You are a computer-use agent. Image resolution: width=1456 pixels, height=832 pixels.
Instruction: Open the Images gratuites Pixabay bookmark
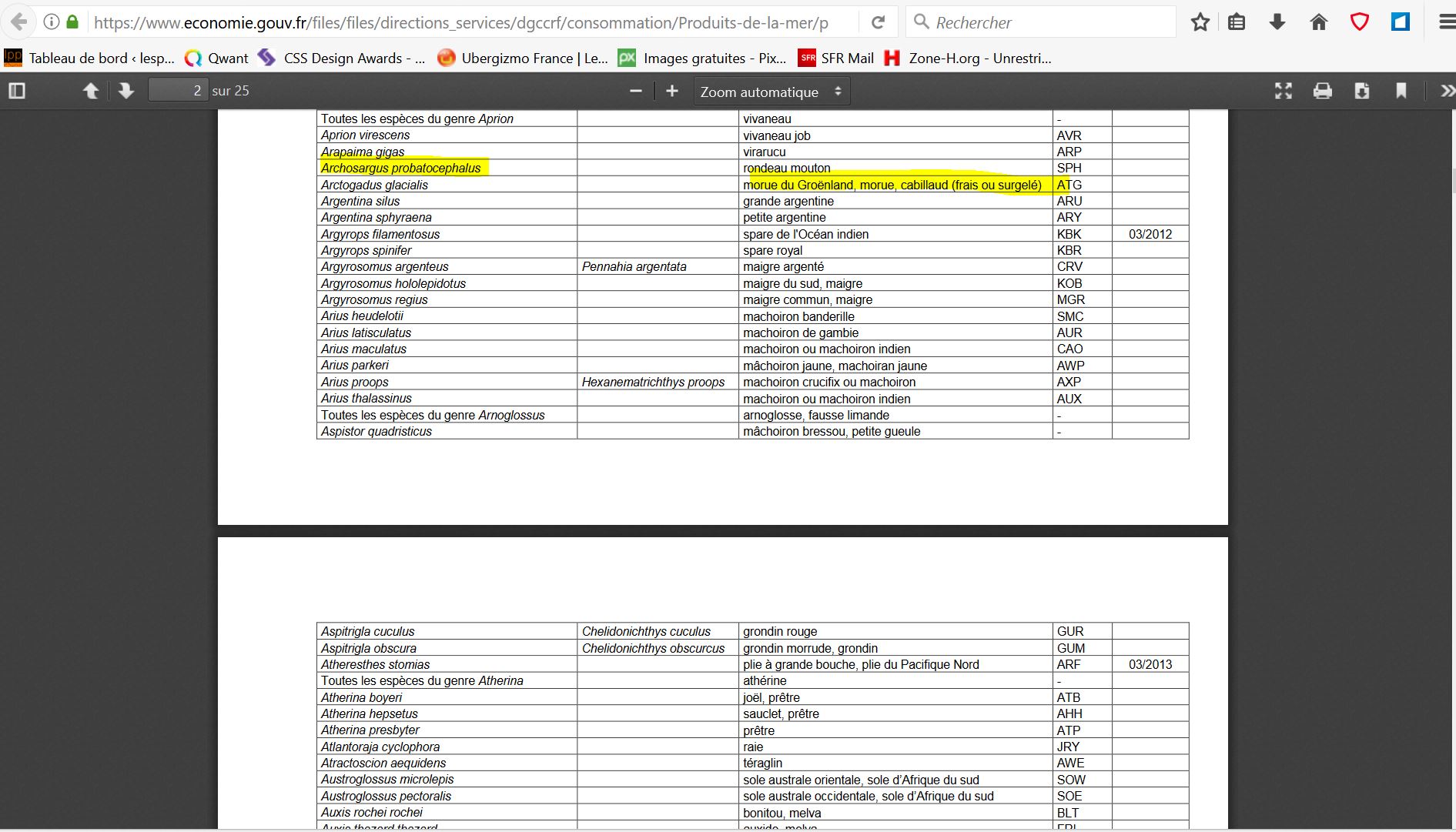click(x=703, y=58)
